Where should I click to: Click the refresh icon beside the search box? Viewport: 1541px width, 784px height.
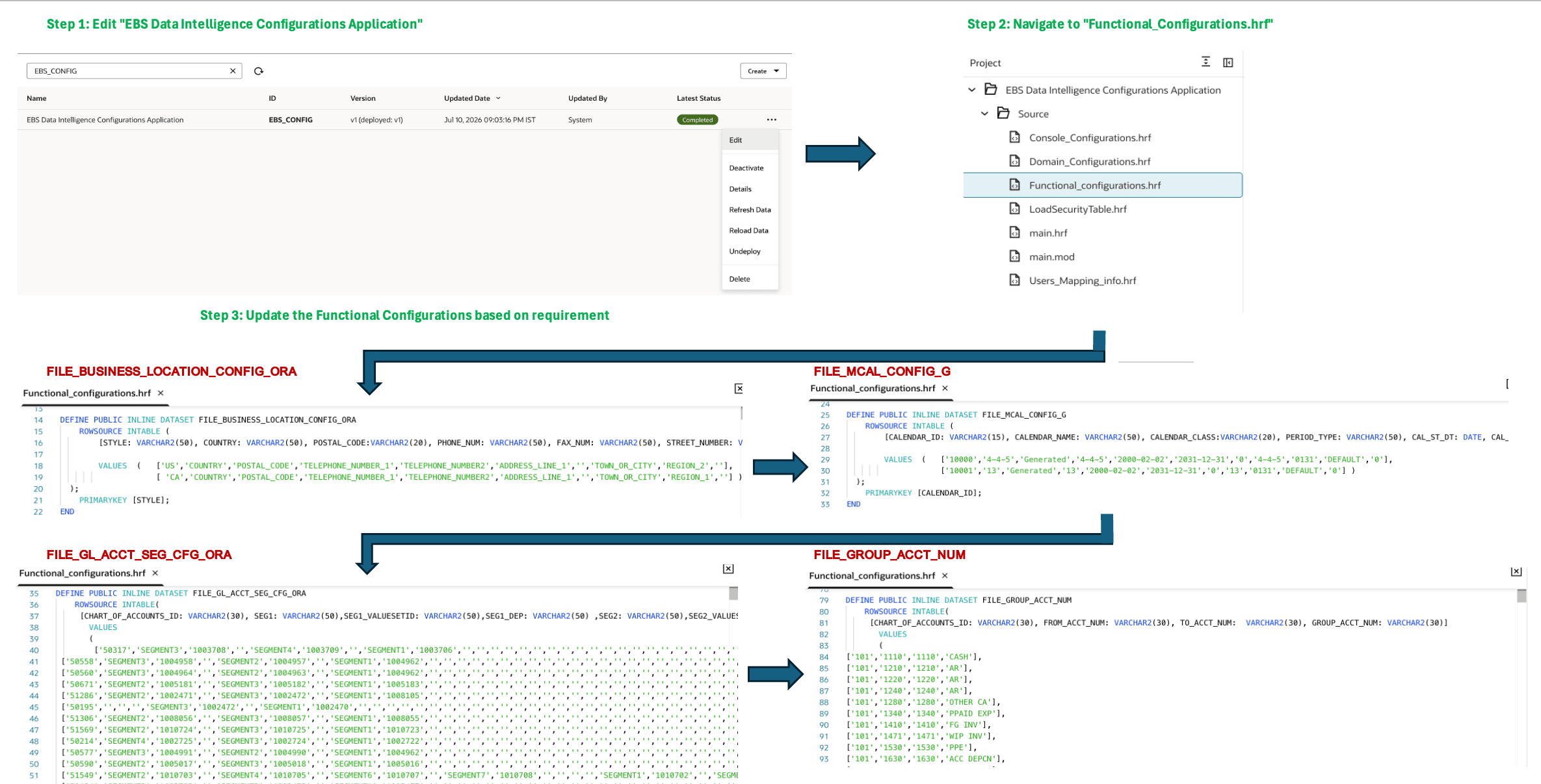tap(259, 71)
